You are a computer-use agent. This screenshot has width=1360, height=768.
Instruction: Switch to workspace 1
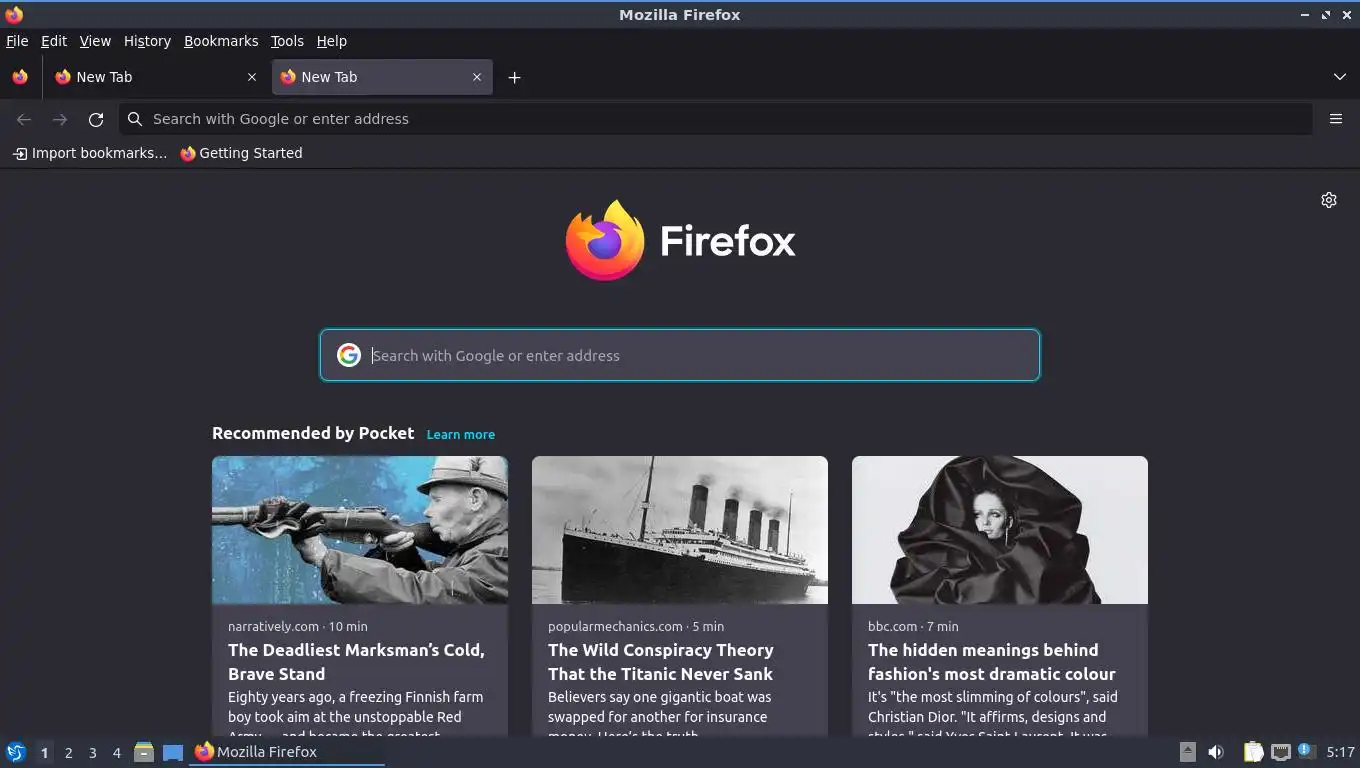44,753
